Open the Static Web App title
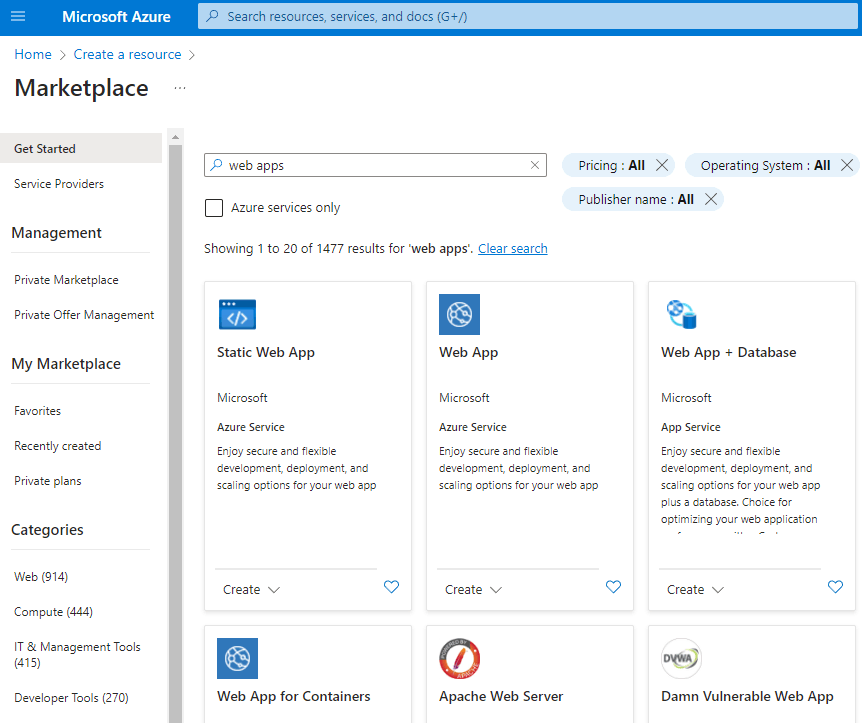862x723 pixels. tap(266, 352)
